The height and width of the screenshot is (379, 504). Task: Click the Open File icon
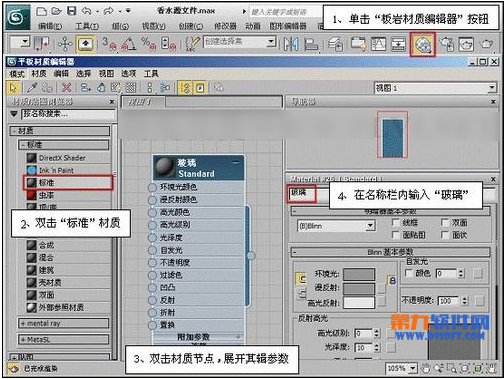click(x=56, y=11)
